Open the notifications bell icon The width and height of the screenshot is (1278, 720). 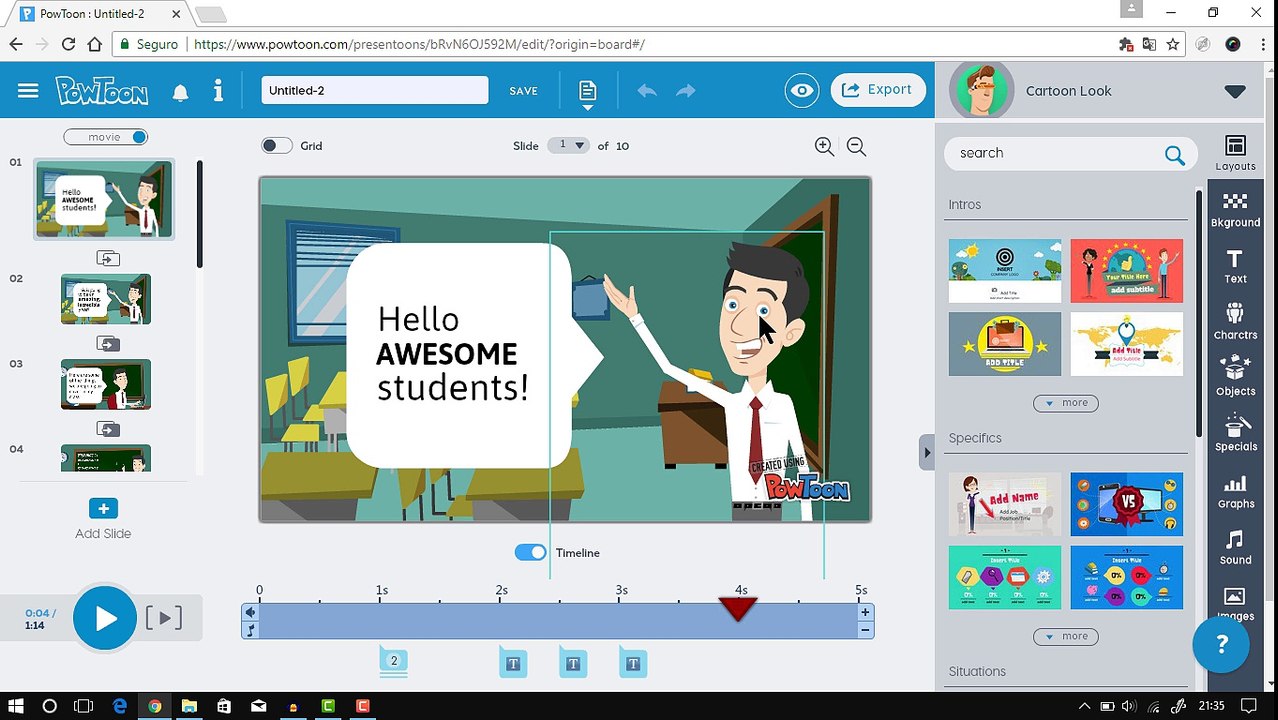click(180, 92)
